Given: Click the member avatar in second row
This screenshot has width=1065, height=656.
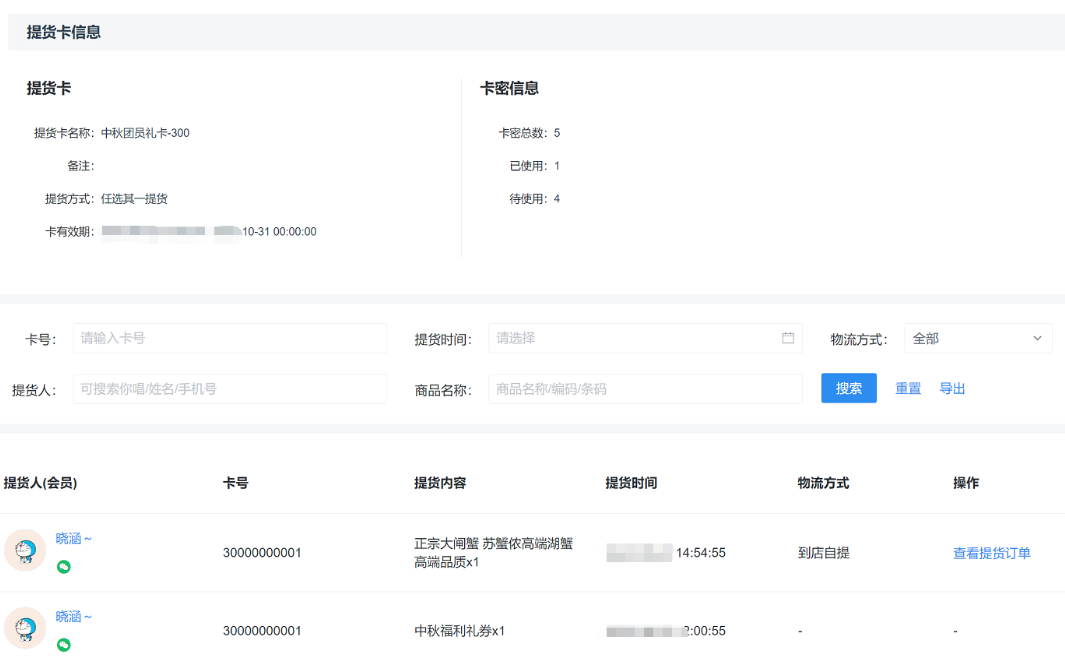Looking at the screenshot, I should (x=25, y=628).
